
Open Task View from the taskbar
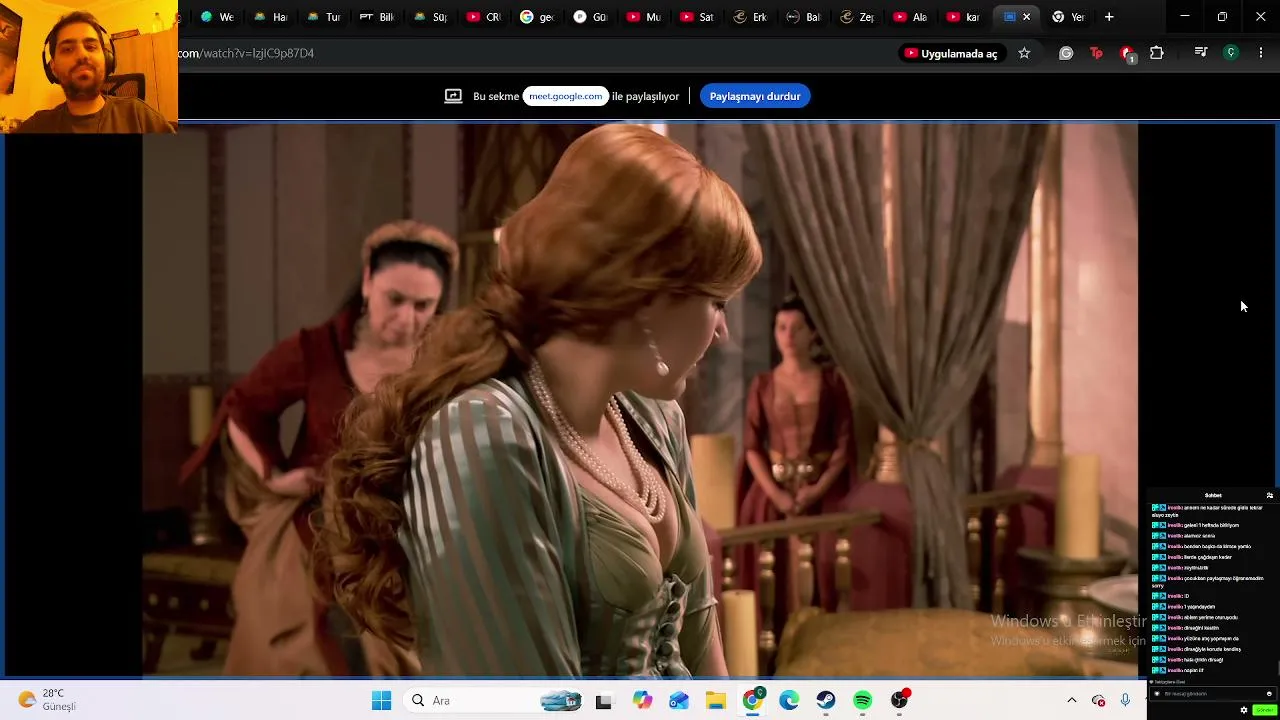(603, 701)
